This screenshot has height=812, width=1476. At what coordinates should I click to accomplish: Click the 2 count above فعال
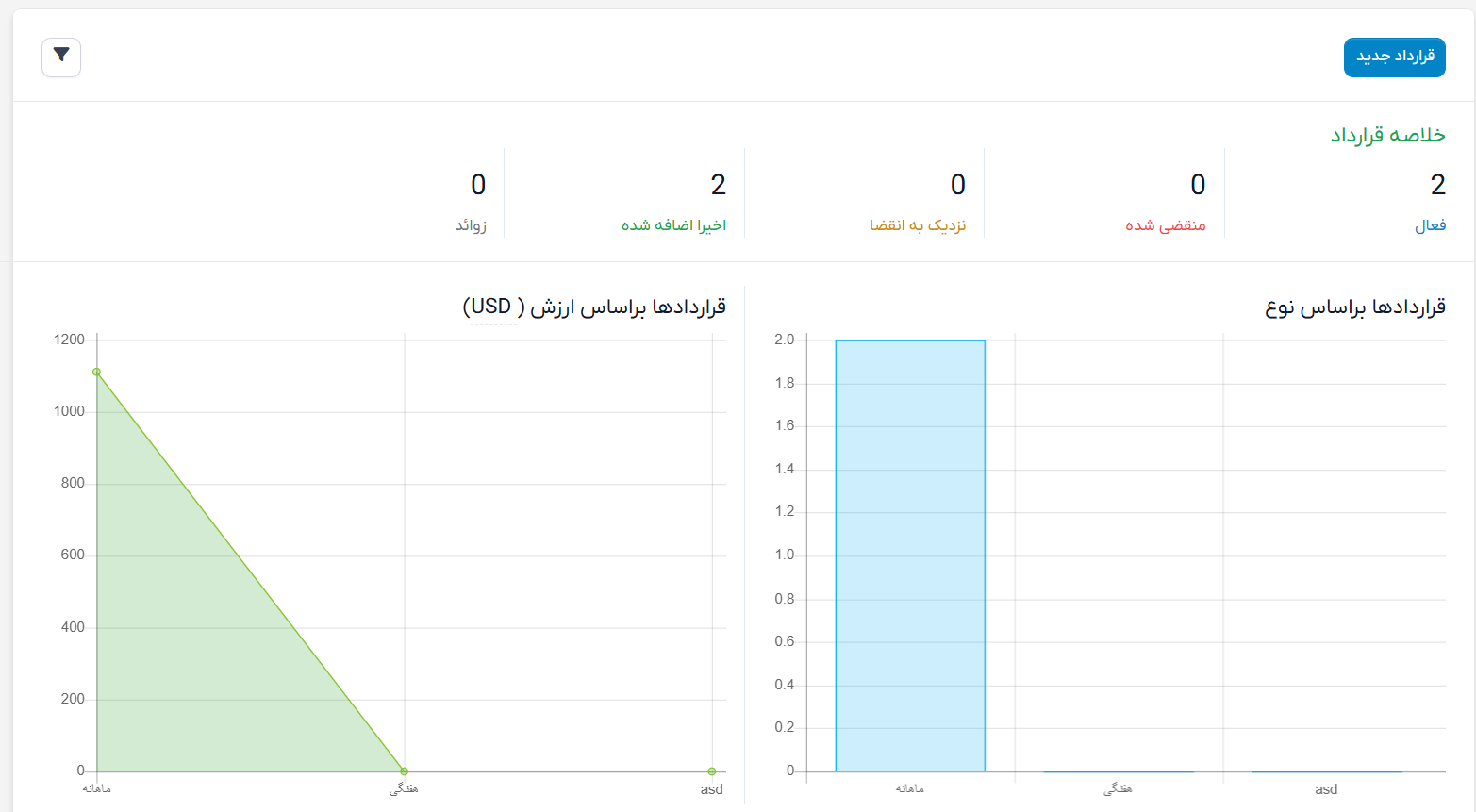coord(1437,185)
